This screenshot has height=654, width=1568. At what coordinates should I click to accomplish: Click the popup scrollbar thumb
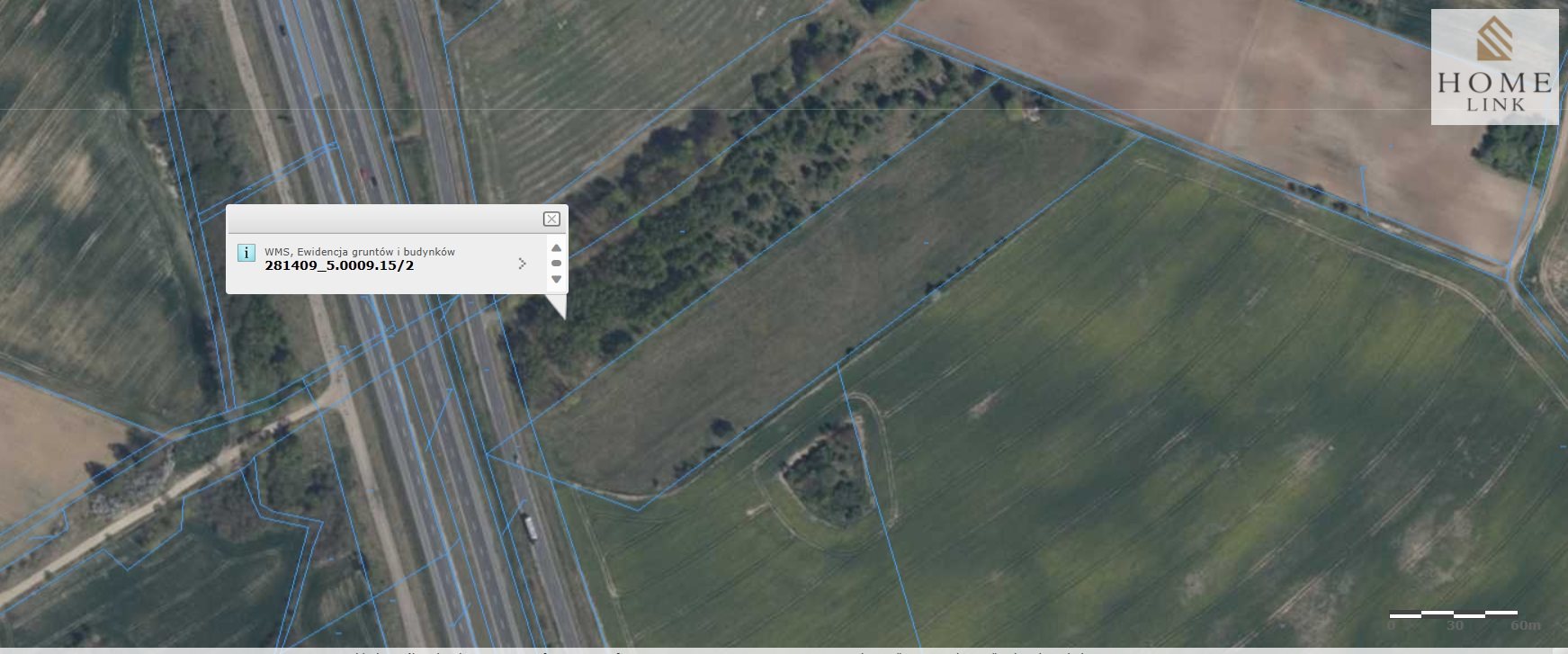click(x=556, y=264)
